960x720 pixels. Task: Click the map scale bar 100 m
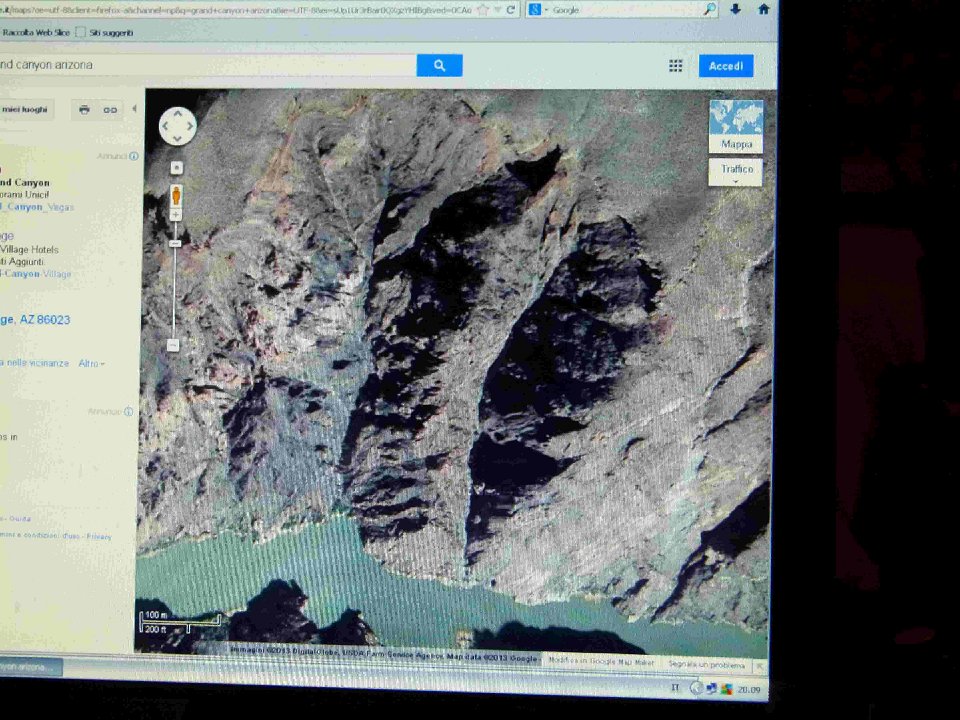[x=180, y=621]
